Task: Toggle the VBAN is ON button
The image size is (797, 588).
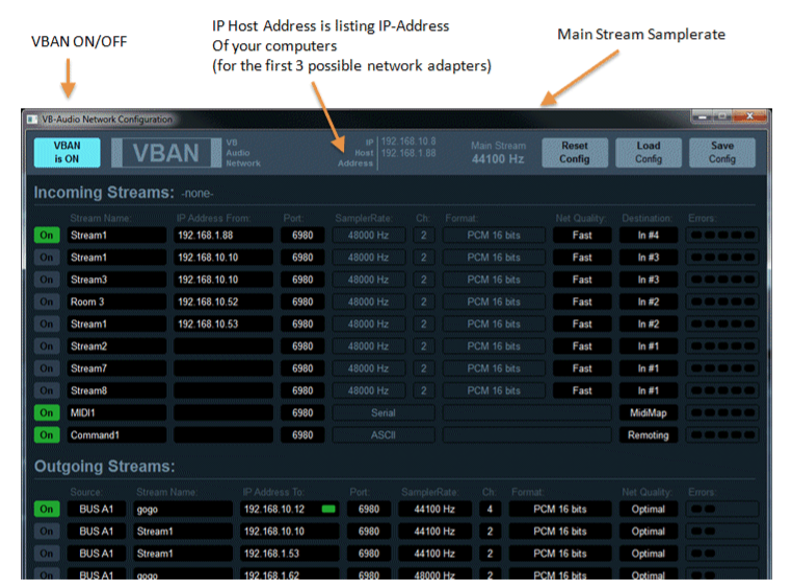Action: click(x=67, y=152)
